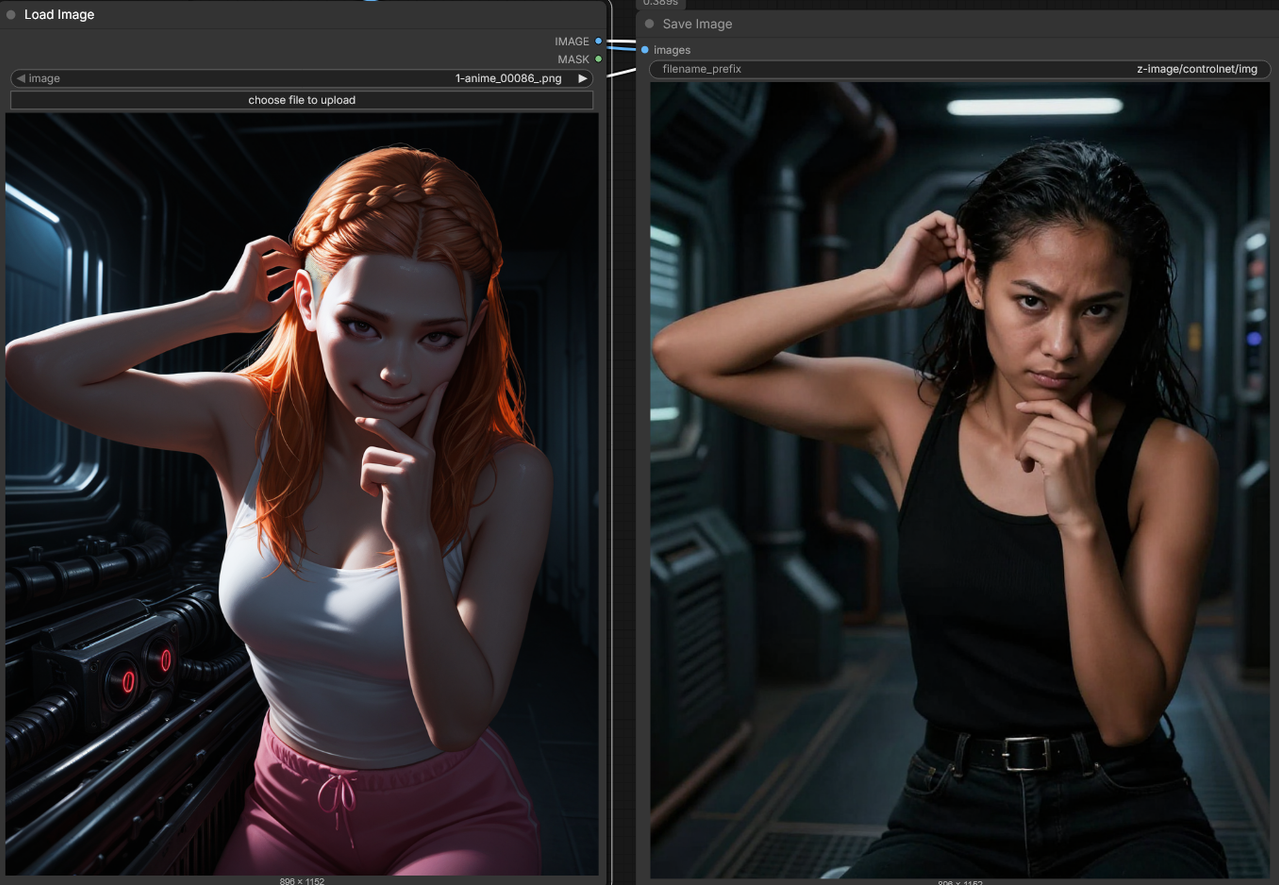Click the MASK output label

[573, 59]
